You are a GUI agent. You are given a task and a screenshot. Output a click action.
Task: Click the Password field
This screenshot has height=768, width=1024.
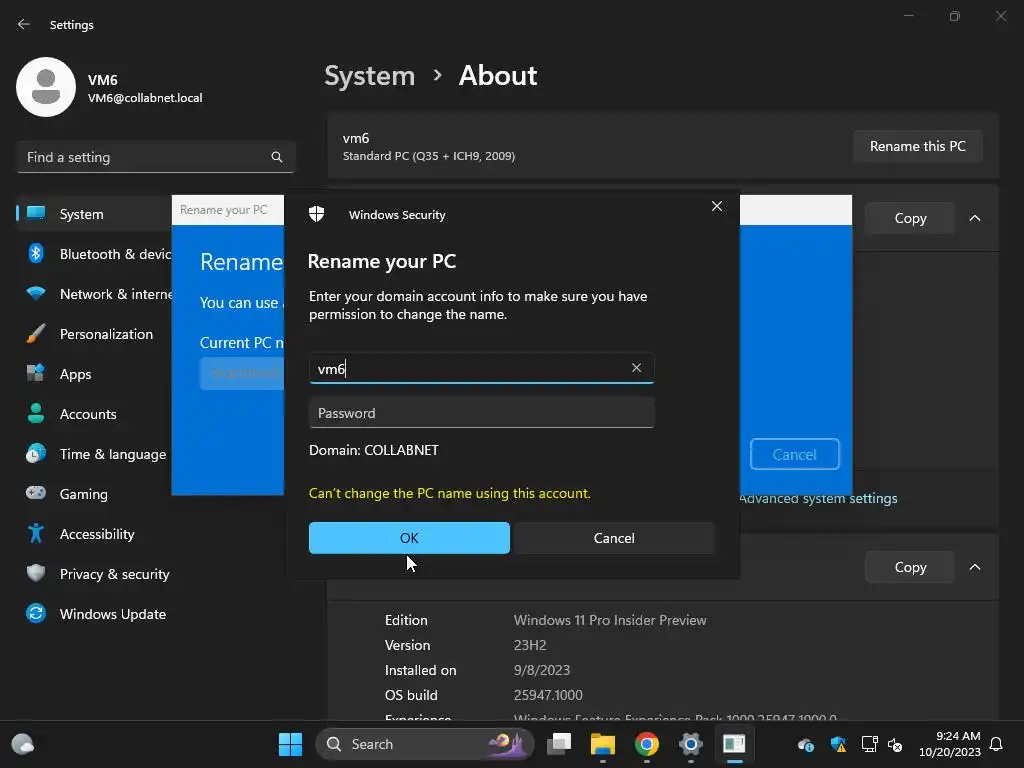(481, 413)
